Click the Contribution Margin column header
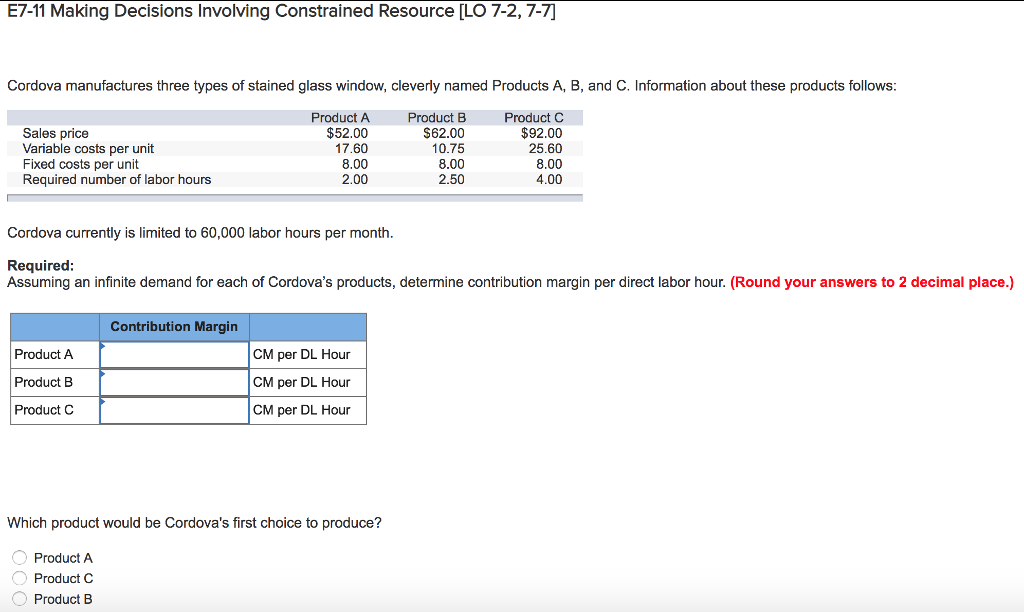This screenshot has height=612, width=1024. point(174,326)
